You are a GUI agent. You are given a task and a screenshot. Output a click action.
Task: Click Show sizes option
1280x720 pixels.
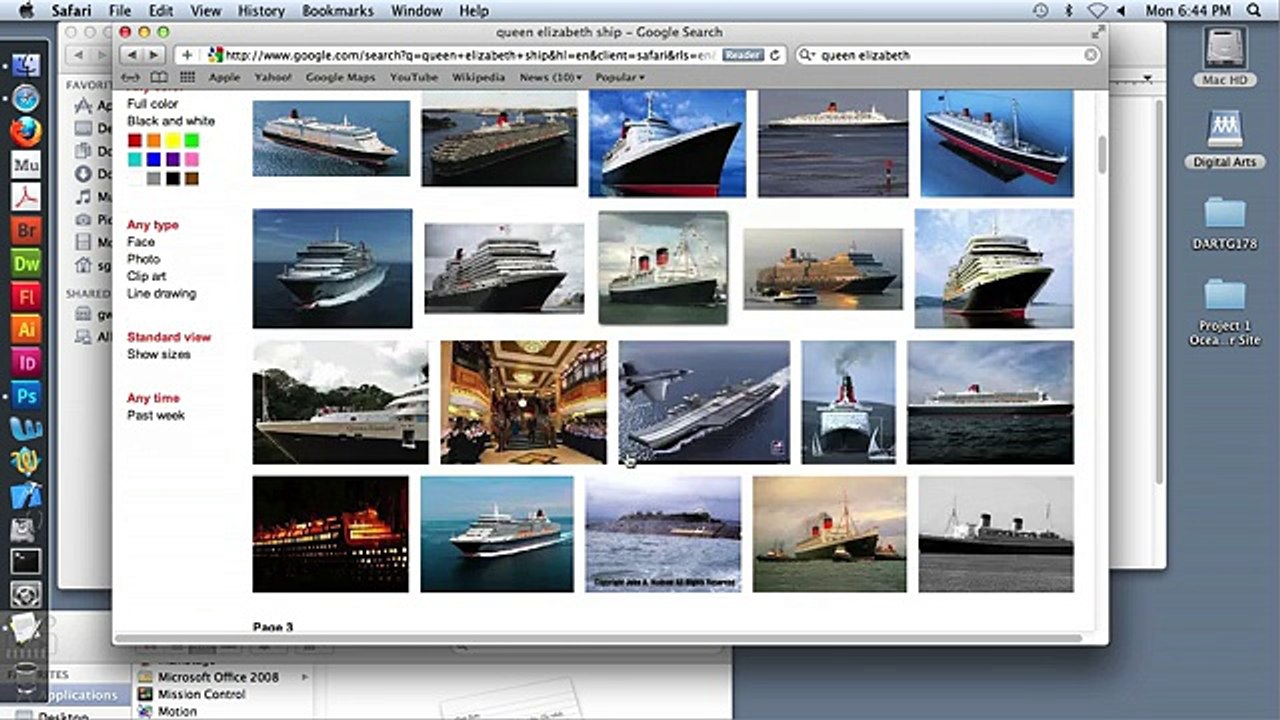[159, 354]
